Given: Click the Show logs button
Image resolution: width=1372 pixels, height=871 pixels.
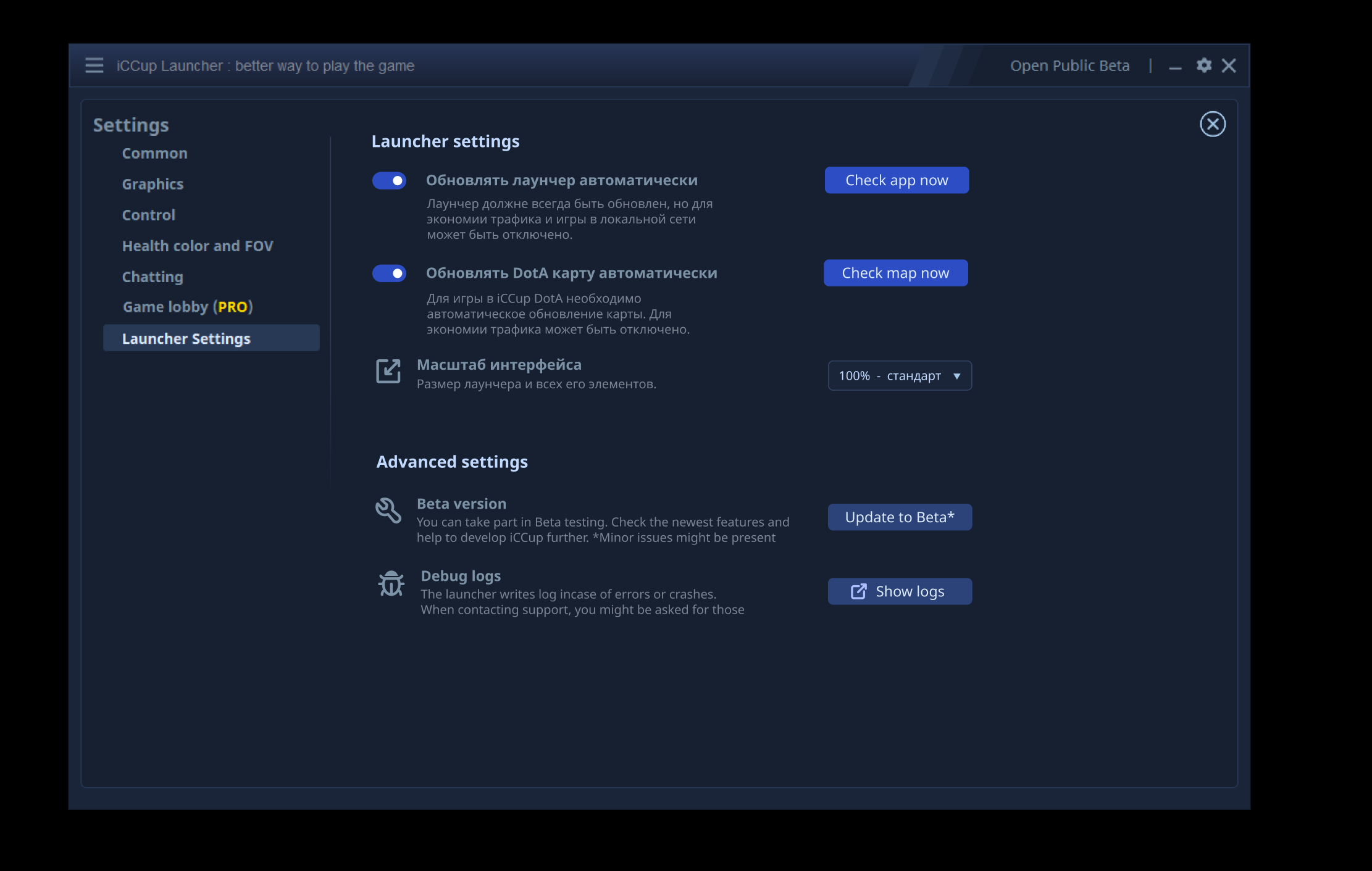Looking at the screenshot, I should coord(899,591).
